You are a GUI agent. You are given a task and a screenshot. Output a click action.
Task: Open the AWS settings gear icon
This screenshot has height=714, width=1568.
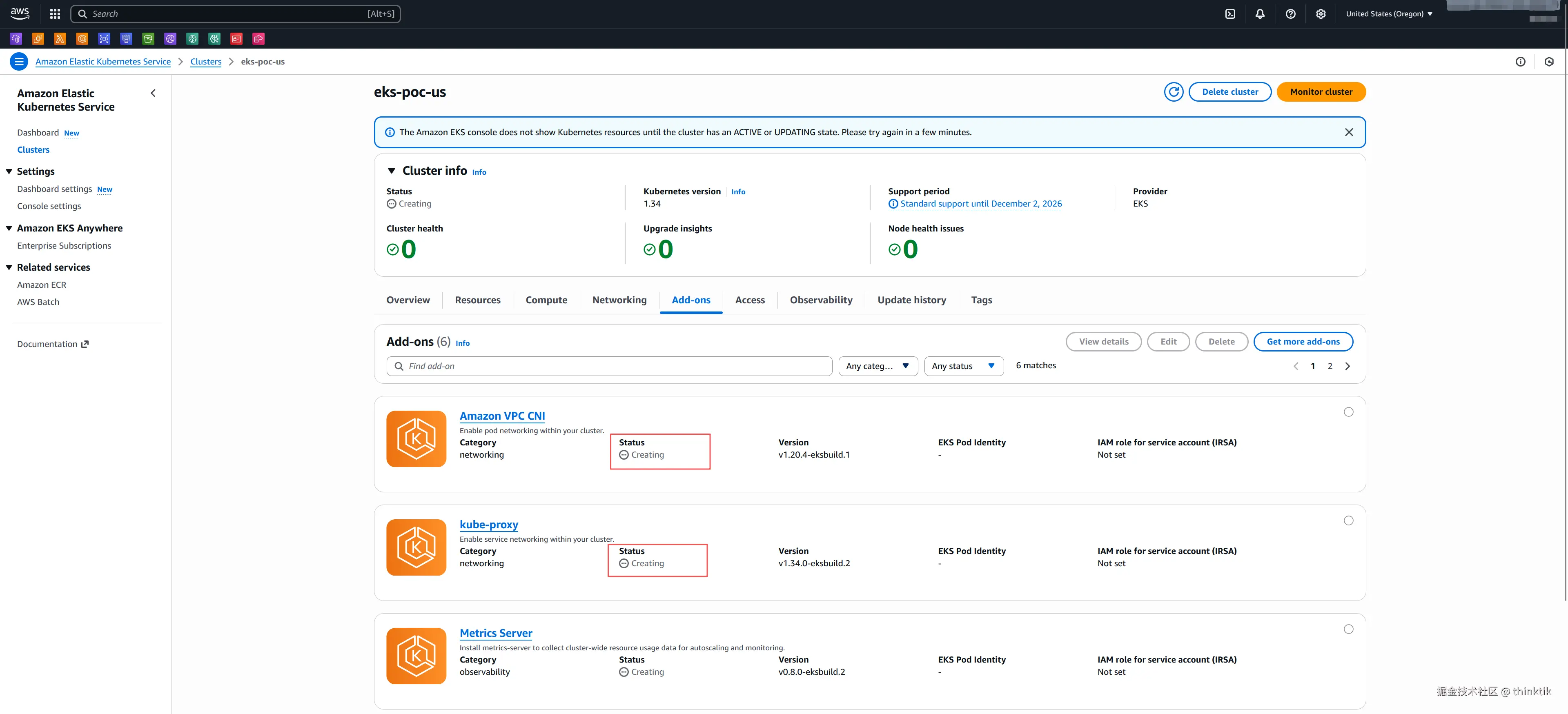pos(1320,14)
